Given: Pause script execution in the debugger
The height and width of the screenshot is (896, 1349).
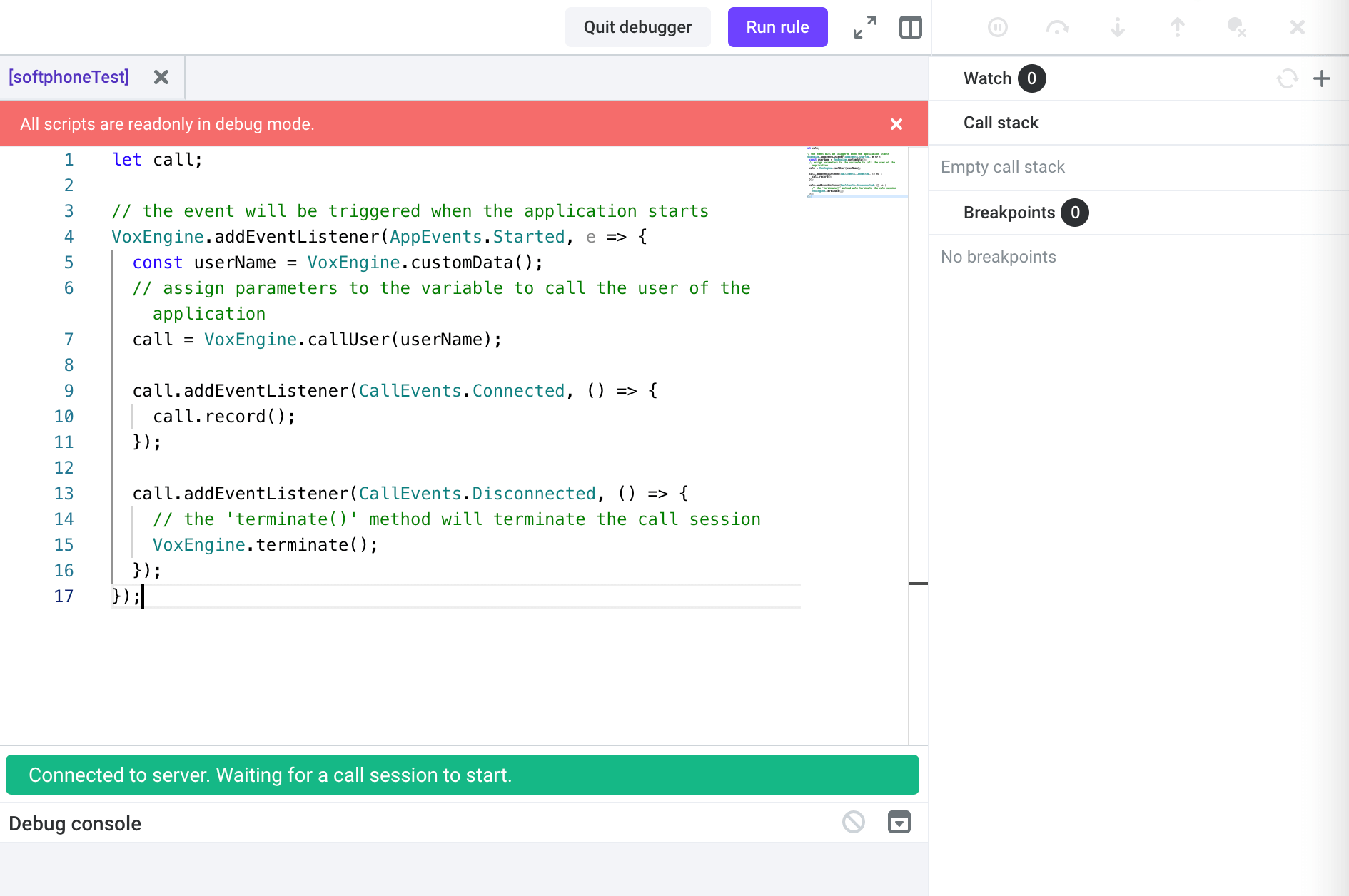Looking at the screenshot, I should point(997,27).
